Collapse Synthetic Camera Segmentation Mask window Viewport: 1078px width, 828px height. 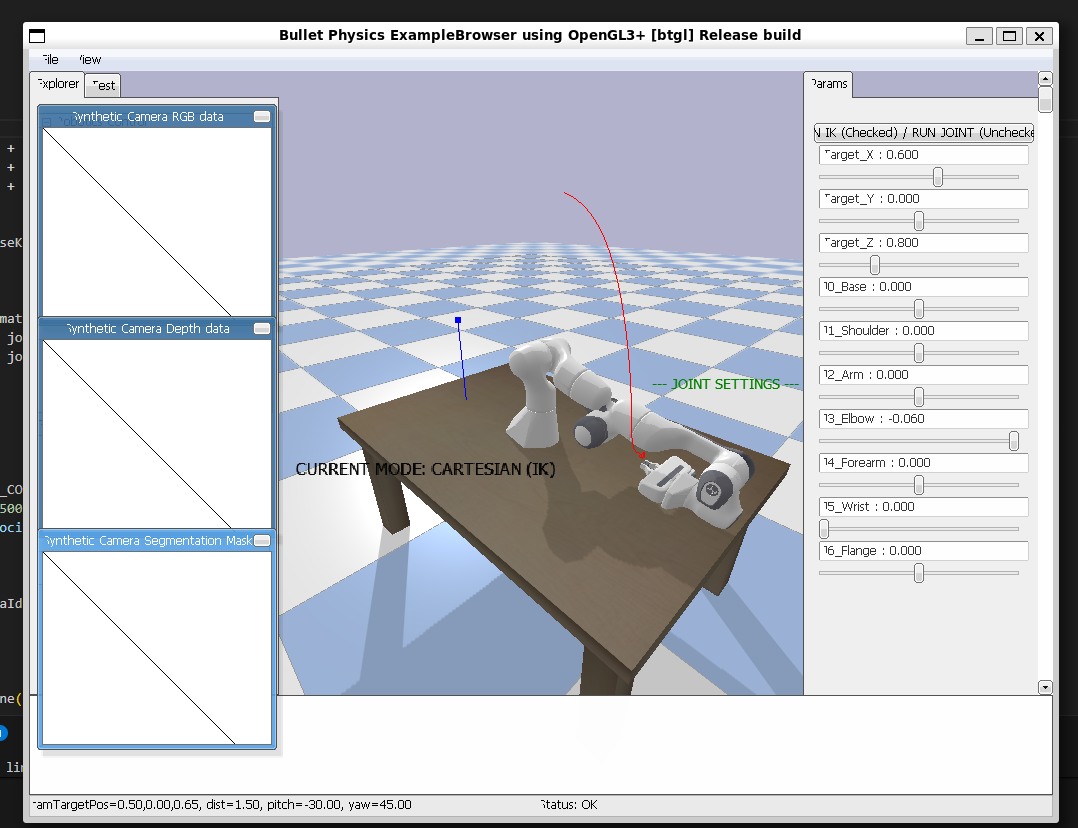click(x=262, y=541)
